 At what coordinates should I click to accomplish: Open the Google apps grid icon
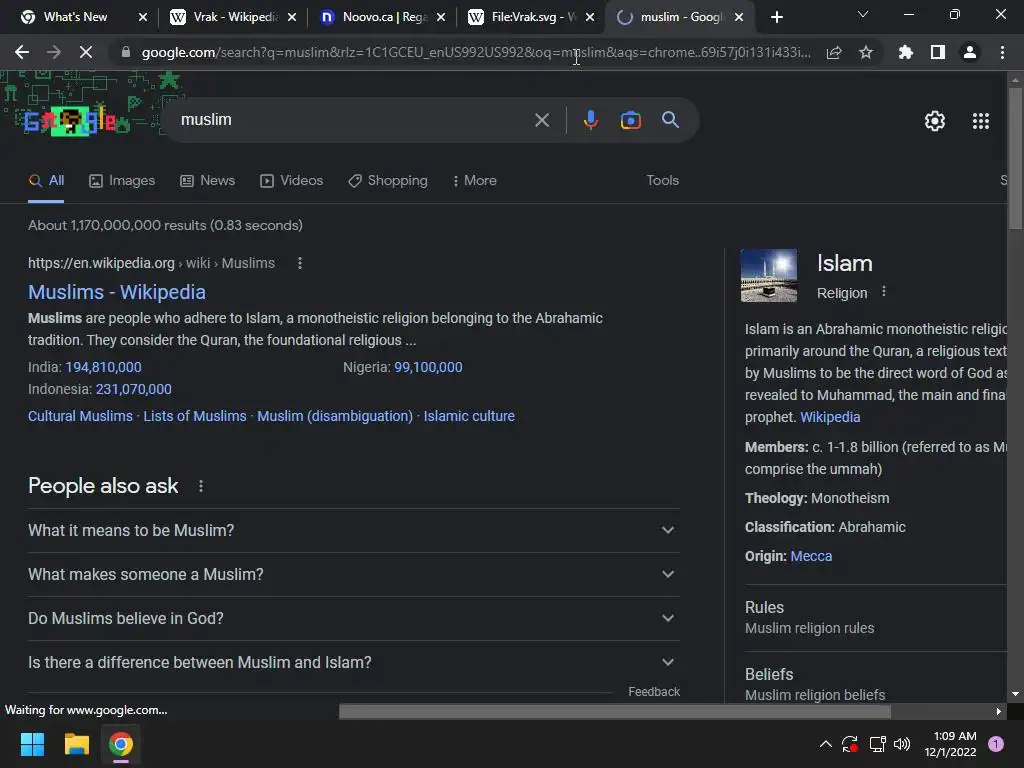click(x=980, y=121)
